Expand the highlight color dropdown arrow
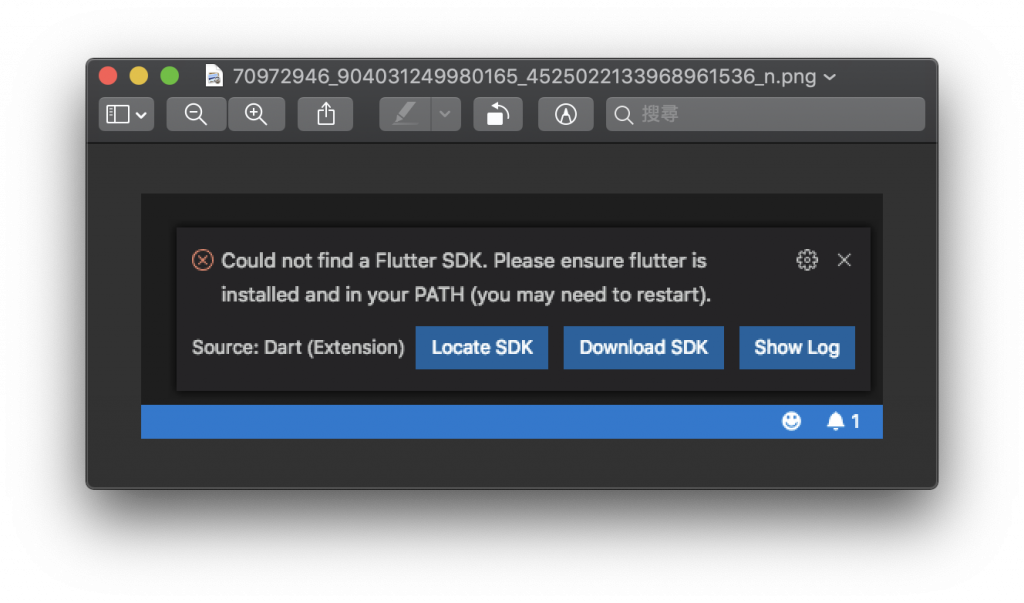The height and width of the screenshot is (603, 1024). tap(445, 114)
